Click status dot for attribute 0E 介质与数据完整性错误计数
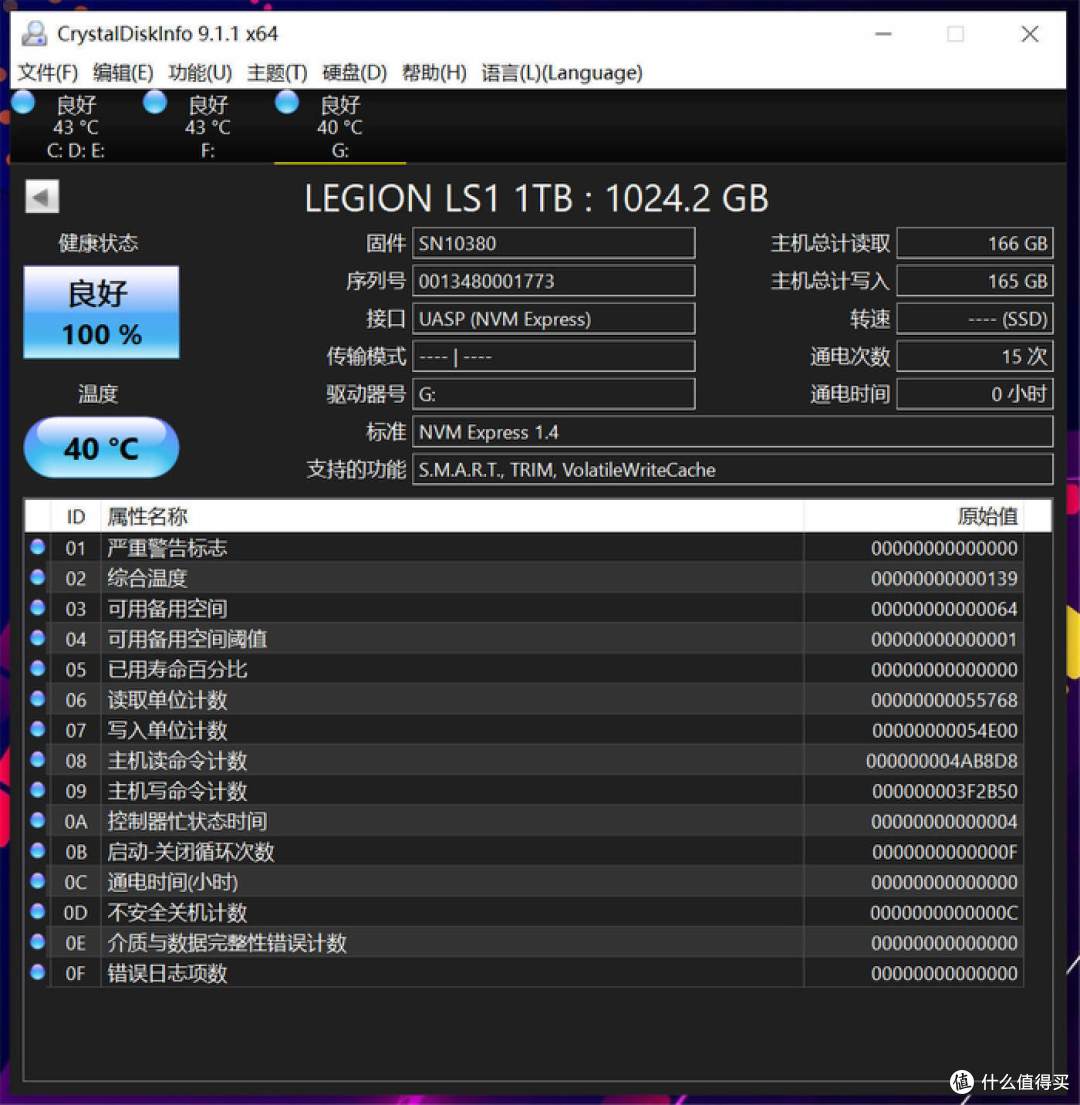This screenshot has height=1105, width=1080. coord(38,942)
